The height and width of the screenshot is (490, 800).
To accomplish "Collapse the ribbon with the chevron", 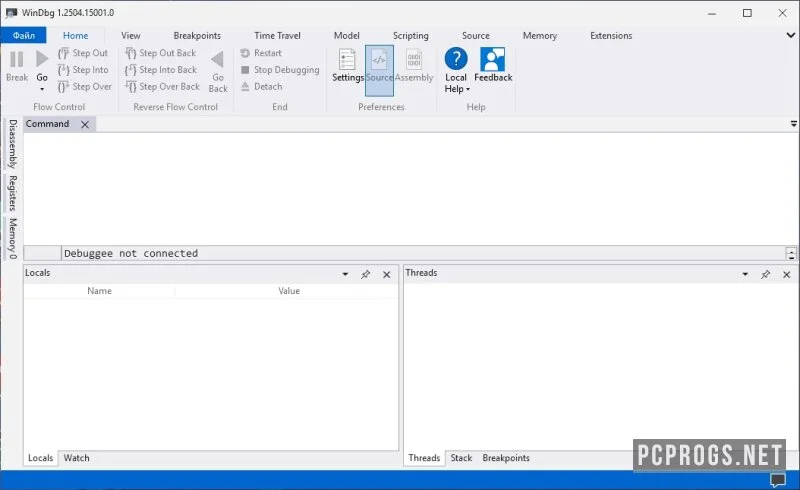I will pos(790,35).
